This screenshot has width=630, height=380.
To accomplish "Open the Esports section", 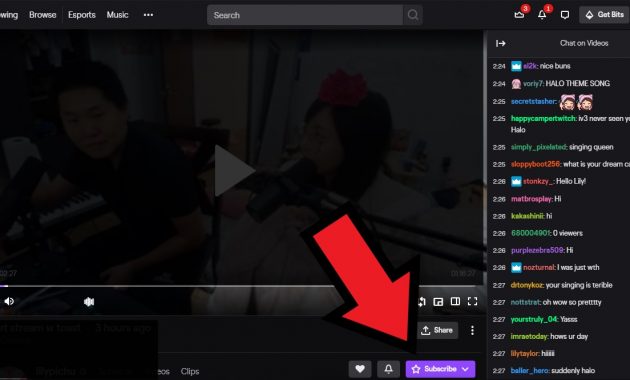I will (x=82, y=15).
